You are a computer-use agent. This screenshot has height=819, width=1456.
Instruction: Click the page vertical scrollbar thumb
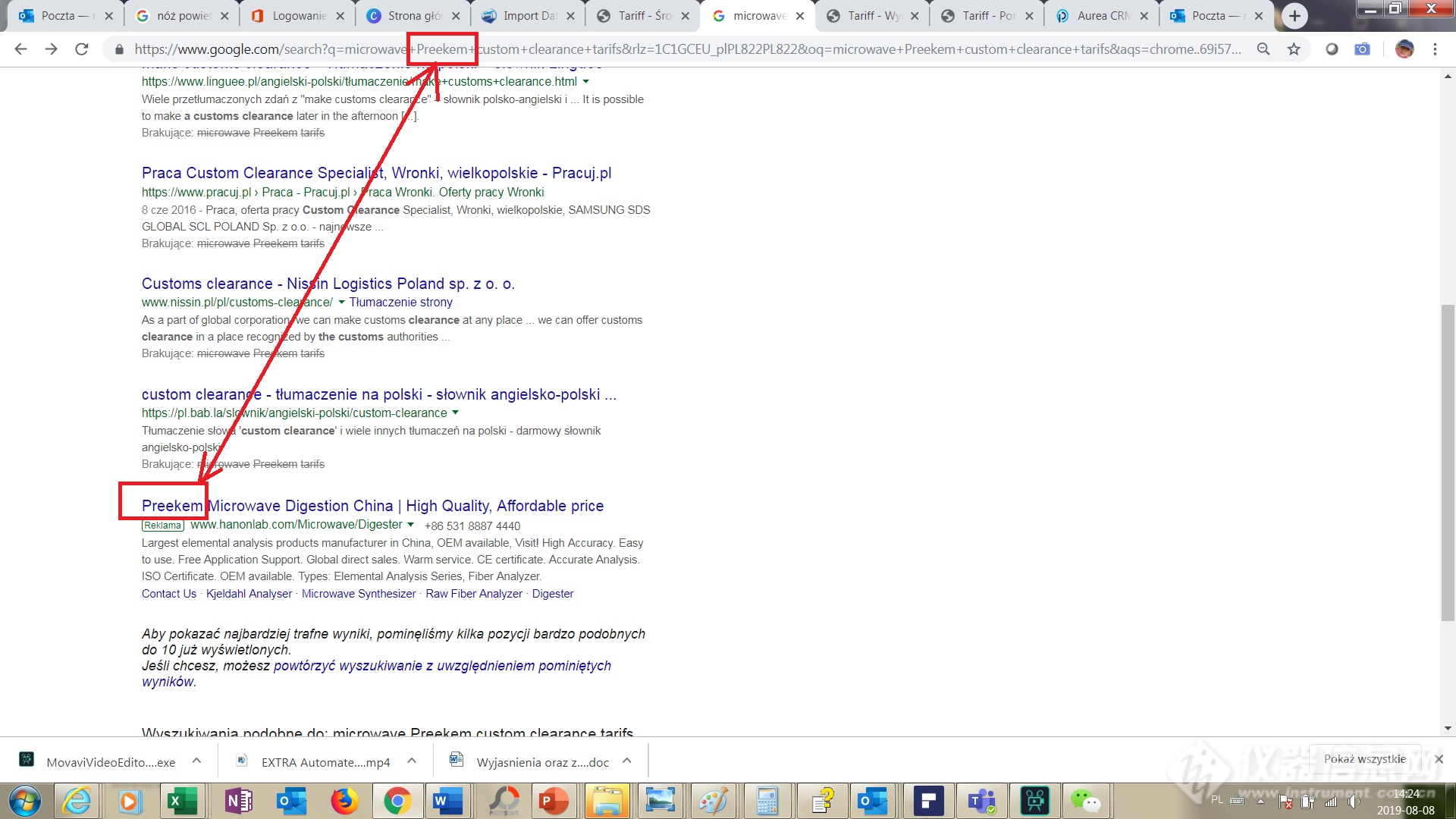[x=1448, y=463]
